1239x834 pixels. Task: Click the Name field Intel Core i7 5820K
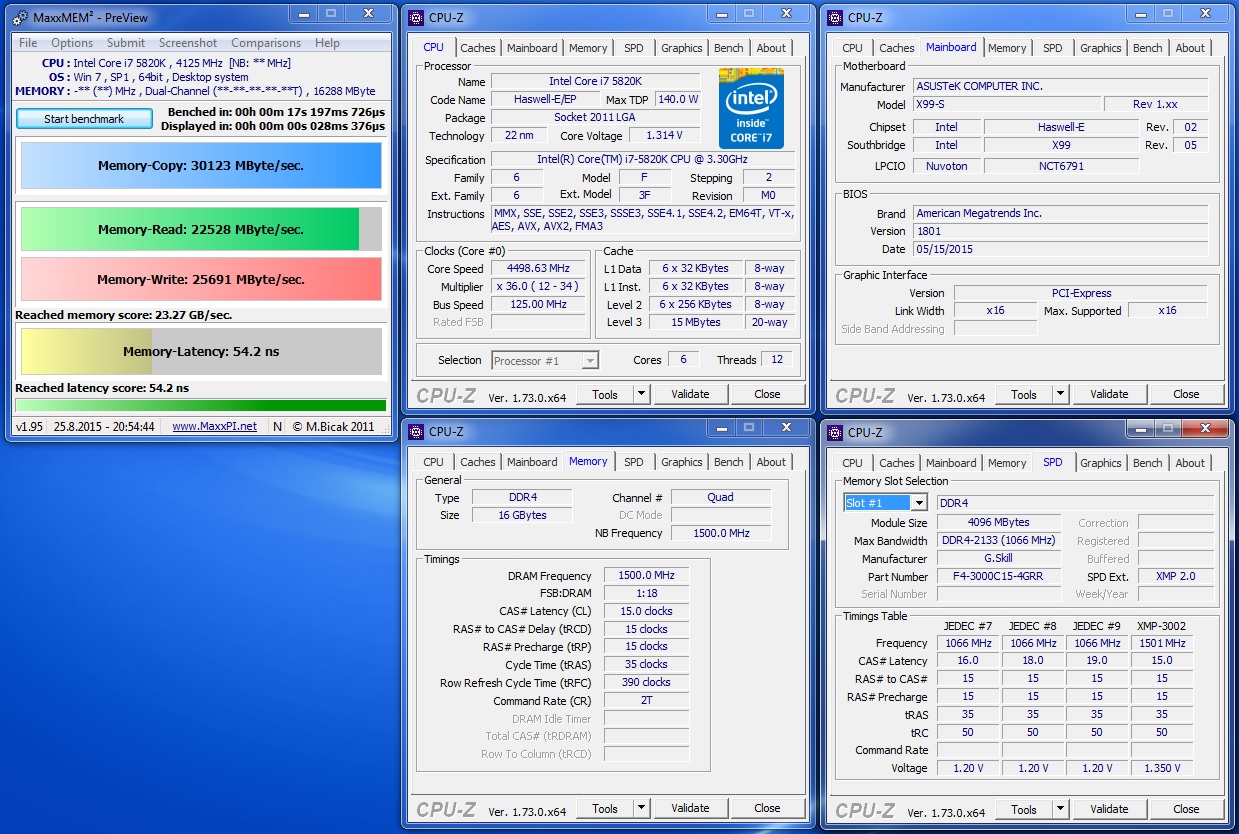[595, 82]
